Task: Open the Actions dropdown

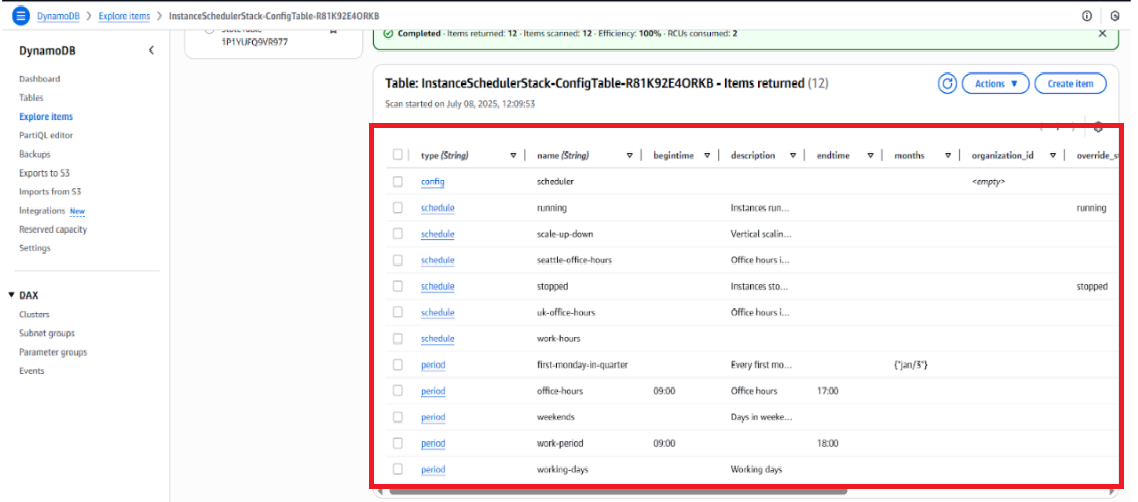Action: (x=996, y=83)
